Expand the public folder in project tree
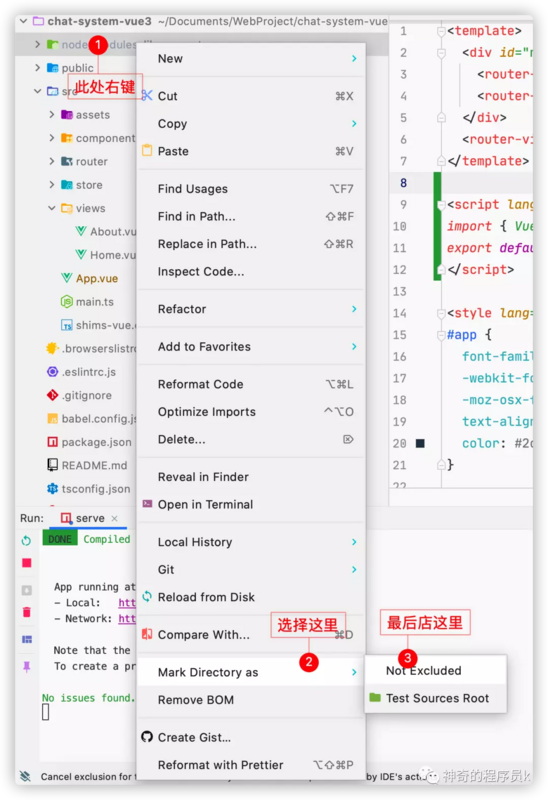Image resolution: width=548 pixels, height=800 pixels. [37, 67]
